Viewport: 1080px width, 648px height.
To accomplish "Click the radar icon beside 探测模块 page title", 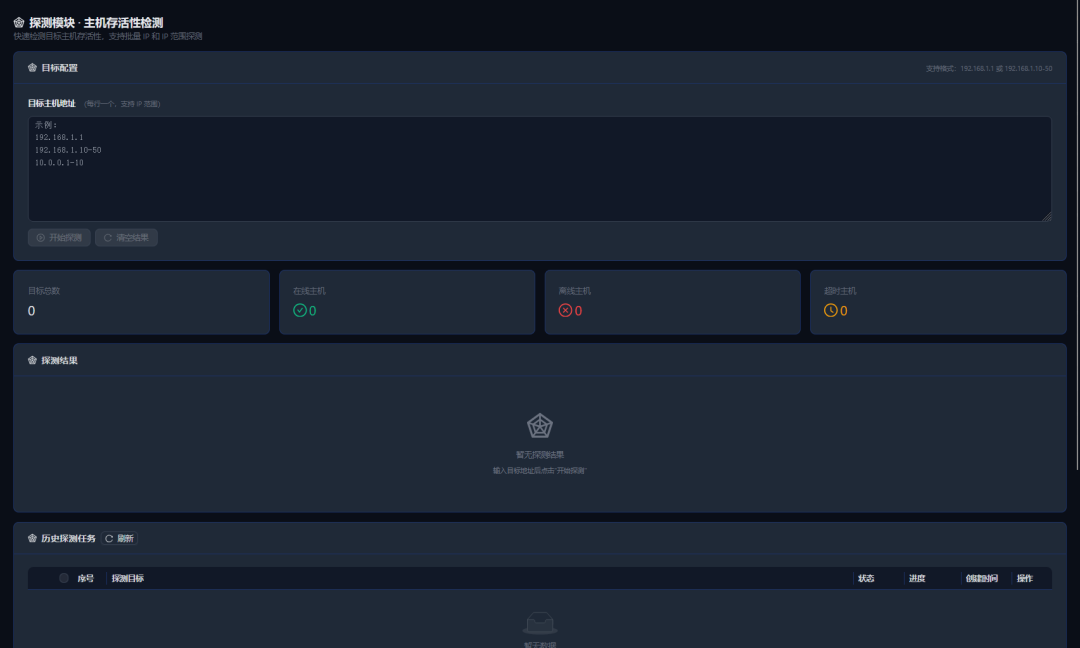I will click(19, 22).
